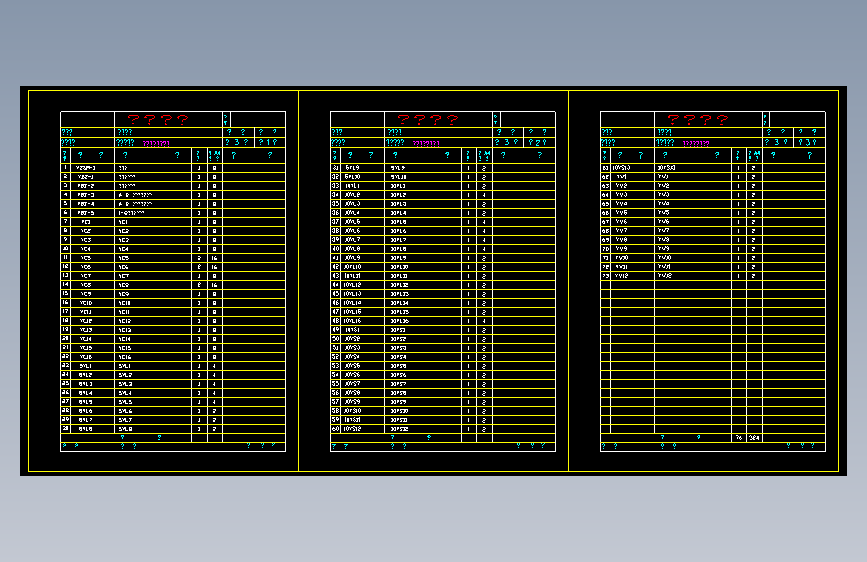The width and height of the screenshot is (867, 562).
Task: Click row number 35 in the middle table
Action: coord(335,204)
